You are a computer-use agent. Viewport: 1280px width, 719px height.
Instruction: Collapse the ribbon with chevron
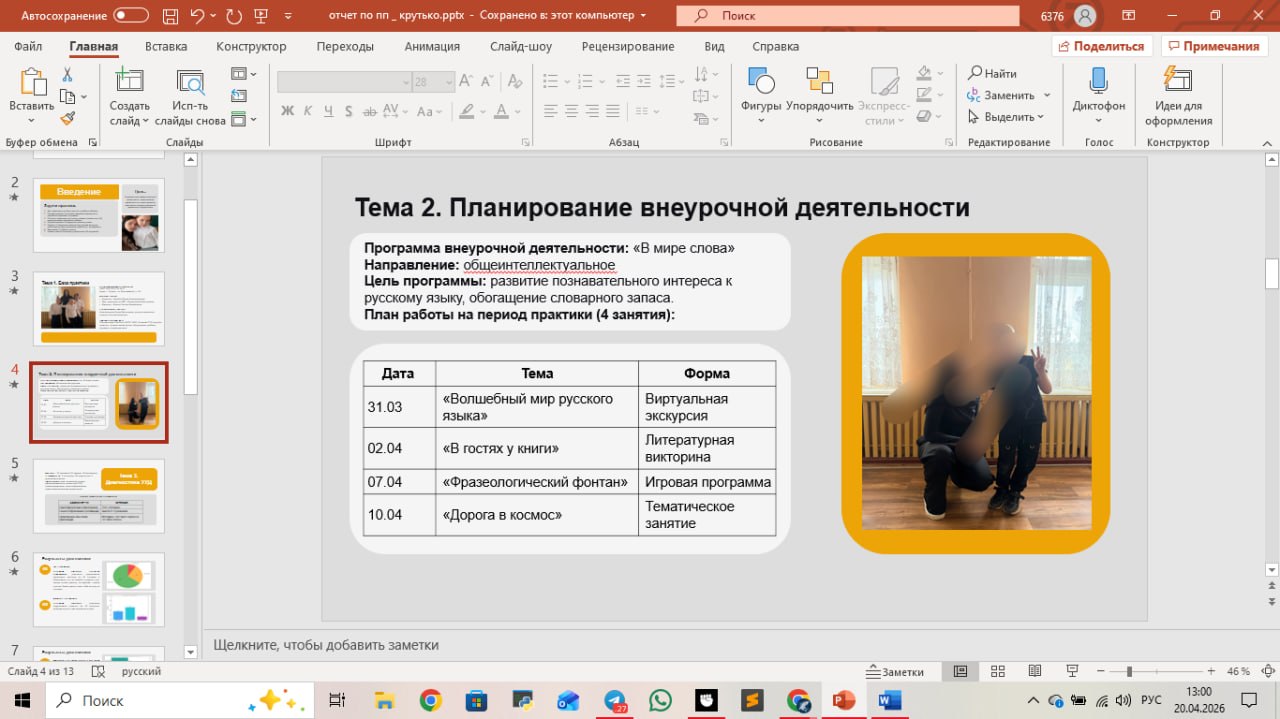pos(1265,142)
